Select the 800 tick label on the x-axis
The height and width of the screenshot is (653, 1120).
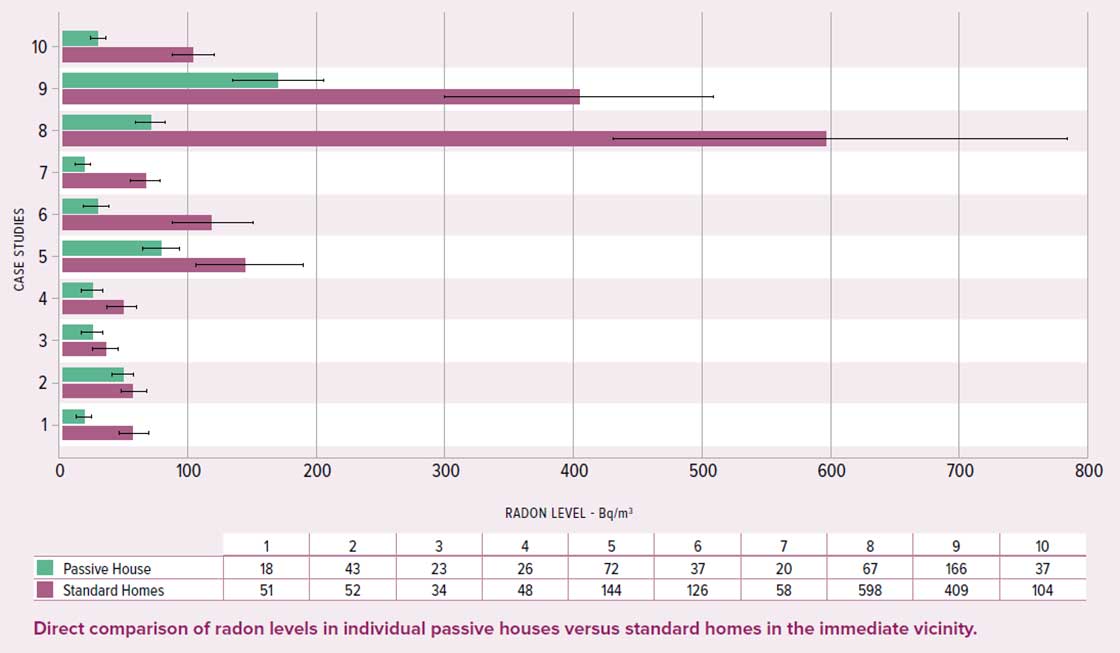coord(1087,468)
